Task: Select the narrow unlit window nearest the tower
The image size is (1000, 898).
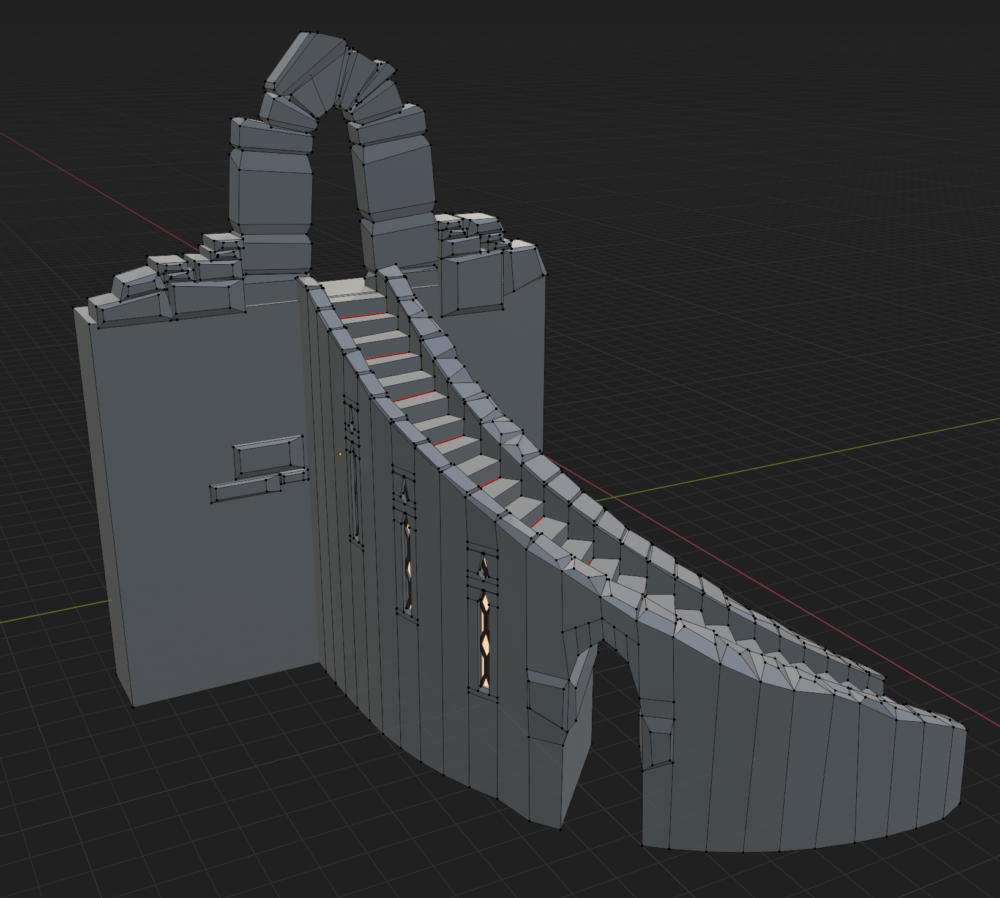Action: pyautogui.click(x=353, y=496)
